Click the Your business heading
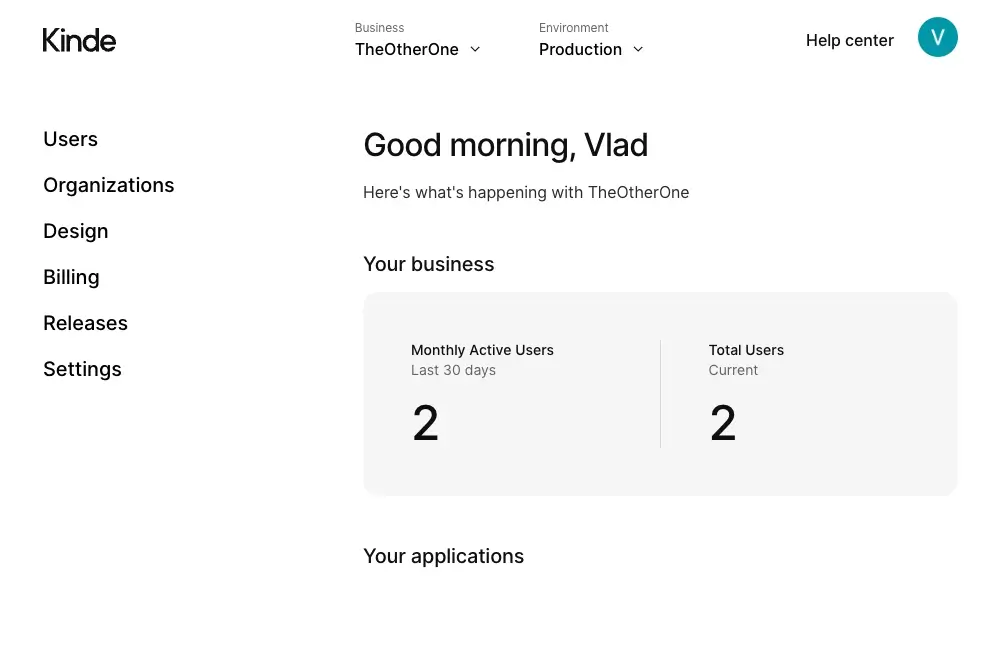Image resolution: width=1006 pixels, height=647 pixels. click(428, 264)
